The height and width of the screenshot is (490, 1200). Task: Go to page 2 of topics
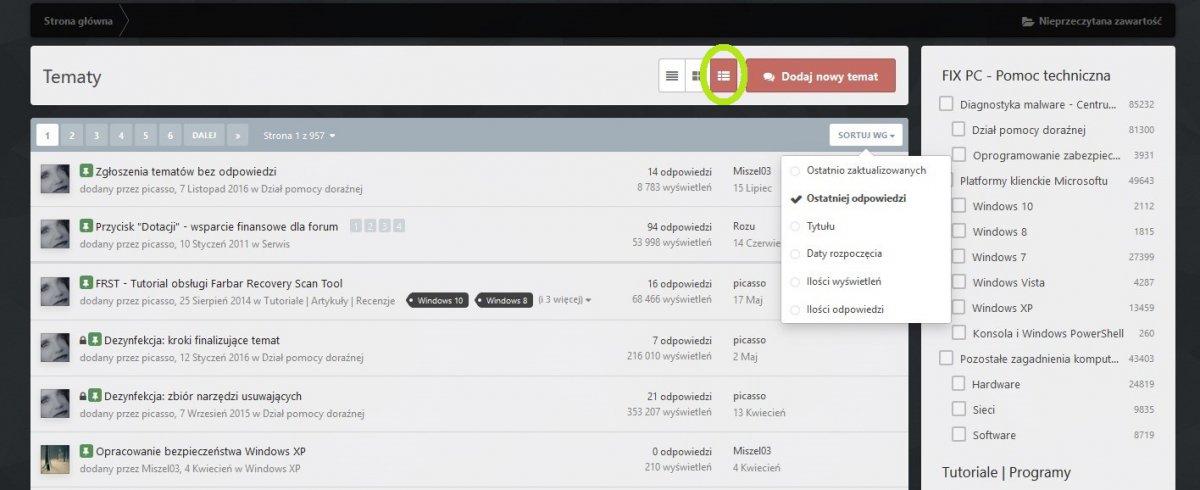tap(72, 135)
